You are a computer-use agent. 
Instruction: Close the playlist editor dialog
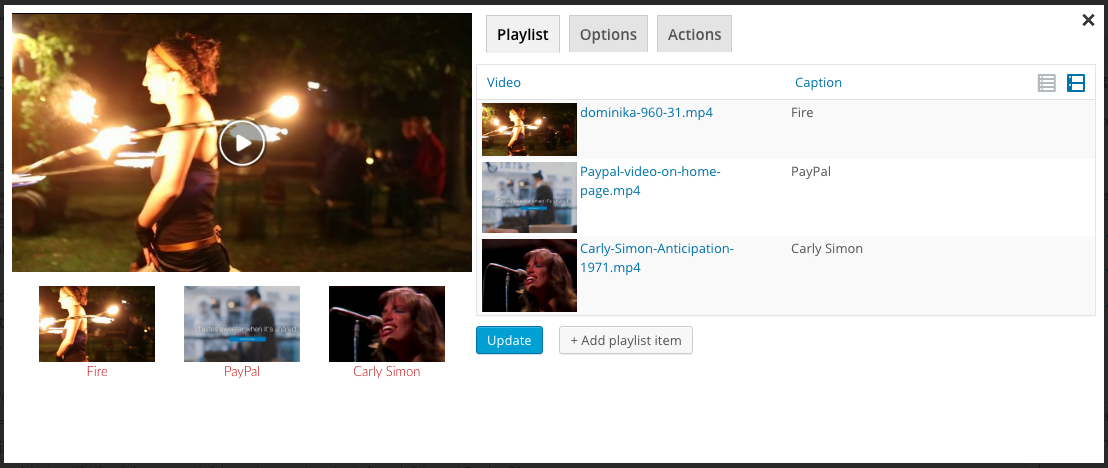tap(1088, 21)
